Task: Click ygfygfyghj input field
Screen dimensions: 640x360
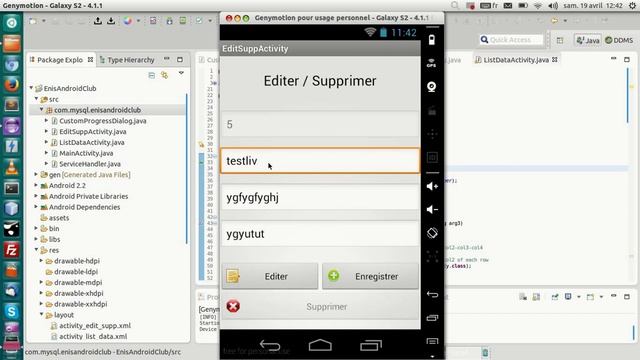Action: 320,198
